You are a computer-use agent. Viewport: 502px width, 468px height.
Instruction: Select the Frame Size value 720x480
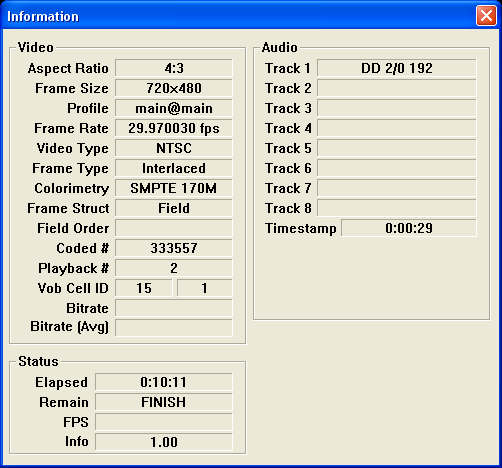pos(174,88)
